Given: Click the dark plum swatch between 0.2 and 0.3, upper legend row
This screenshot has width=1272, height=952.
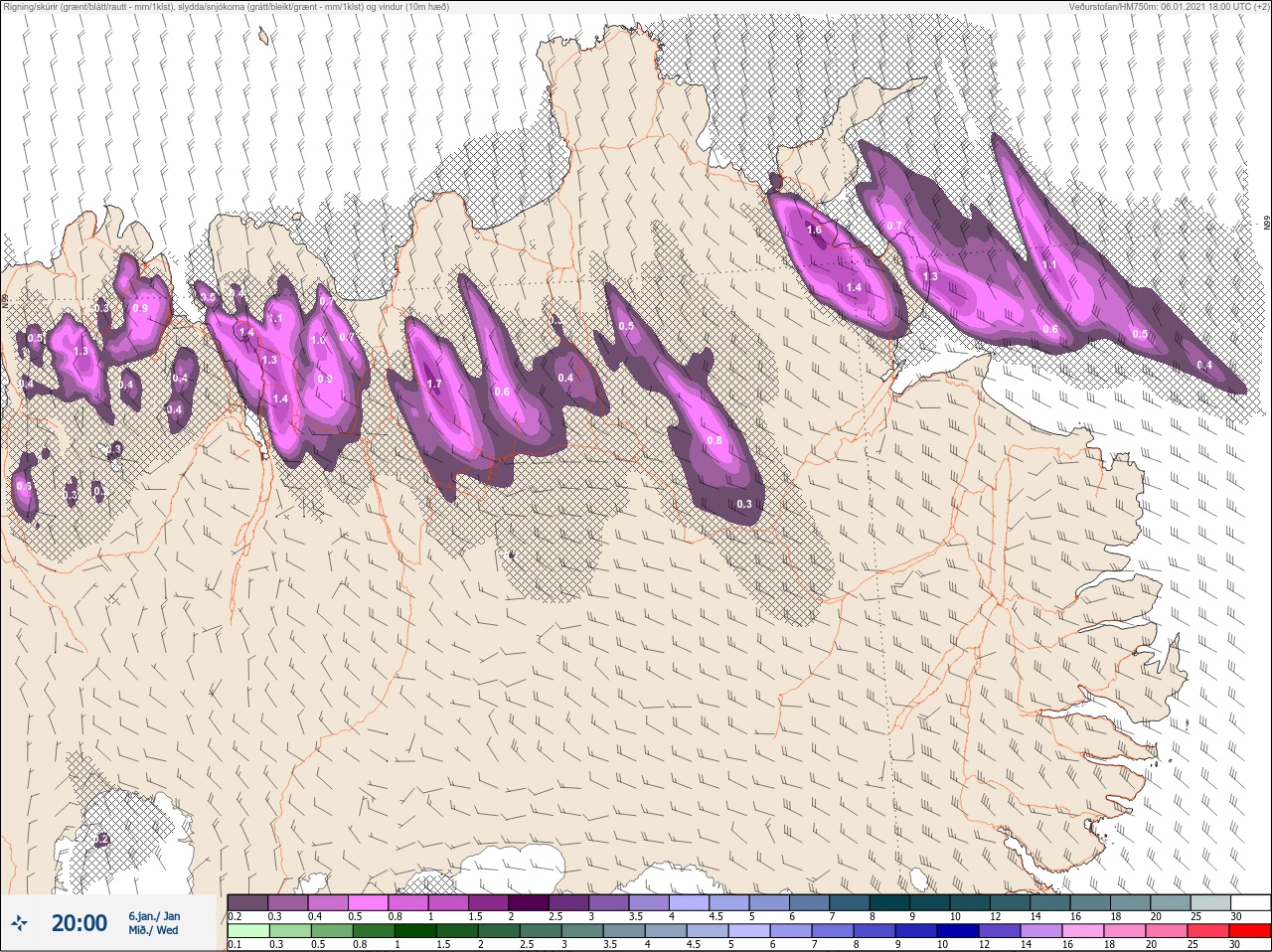Looking at the screenshot, I should coord(247,902).
